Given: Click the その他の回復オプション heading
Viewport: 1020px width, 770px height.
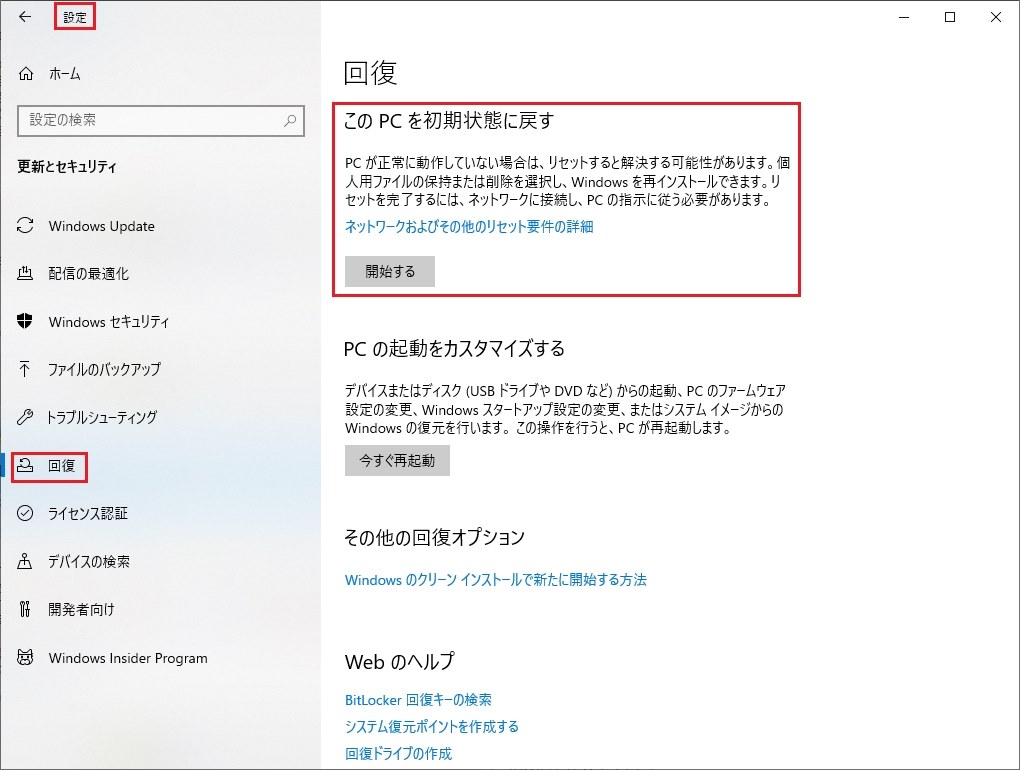Looking at the screenshot, I should (434, 537).
